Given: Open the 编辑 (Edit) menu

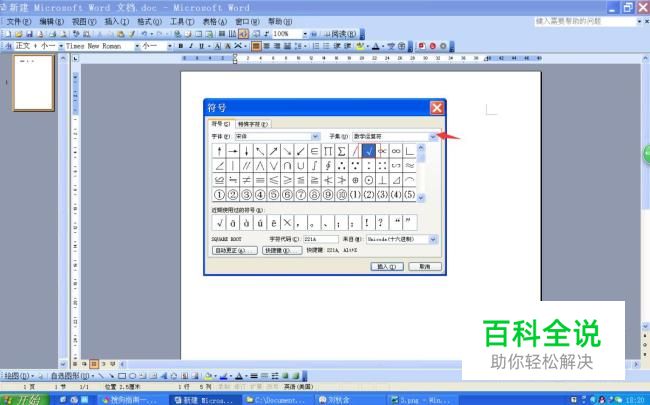Looking at the screenshot, I should tap(51, 22).
